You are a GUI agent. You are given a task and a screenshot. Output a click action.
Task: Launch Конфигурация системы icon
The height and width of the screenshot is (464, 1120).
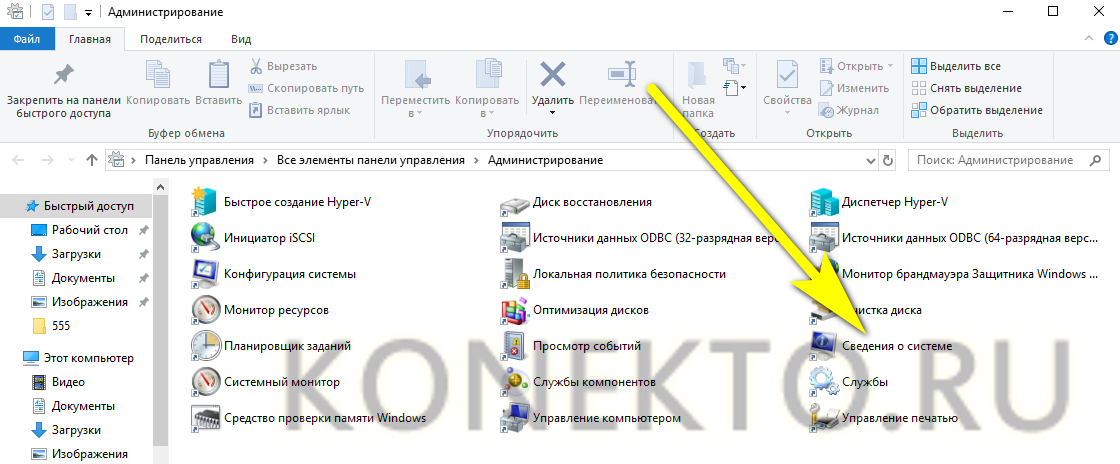tap(205, 274)
